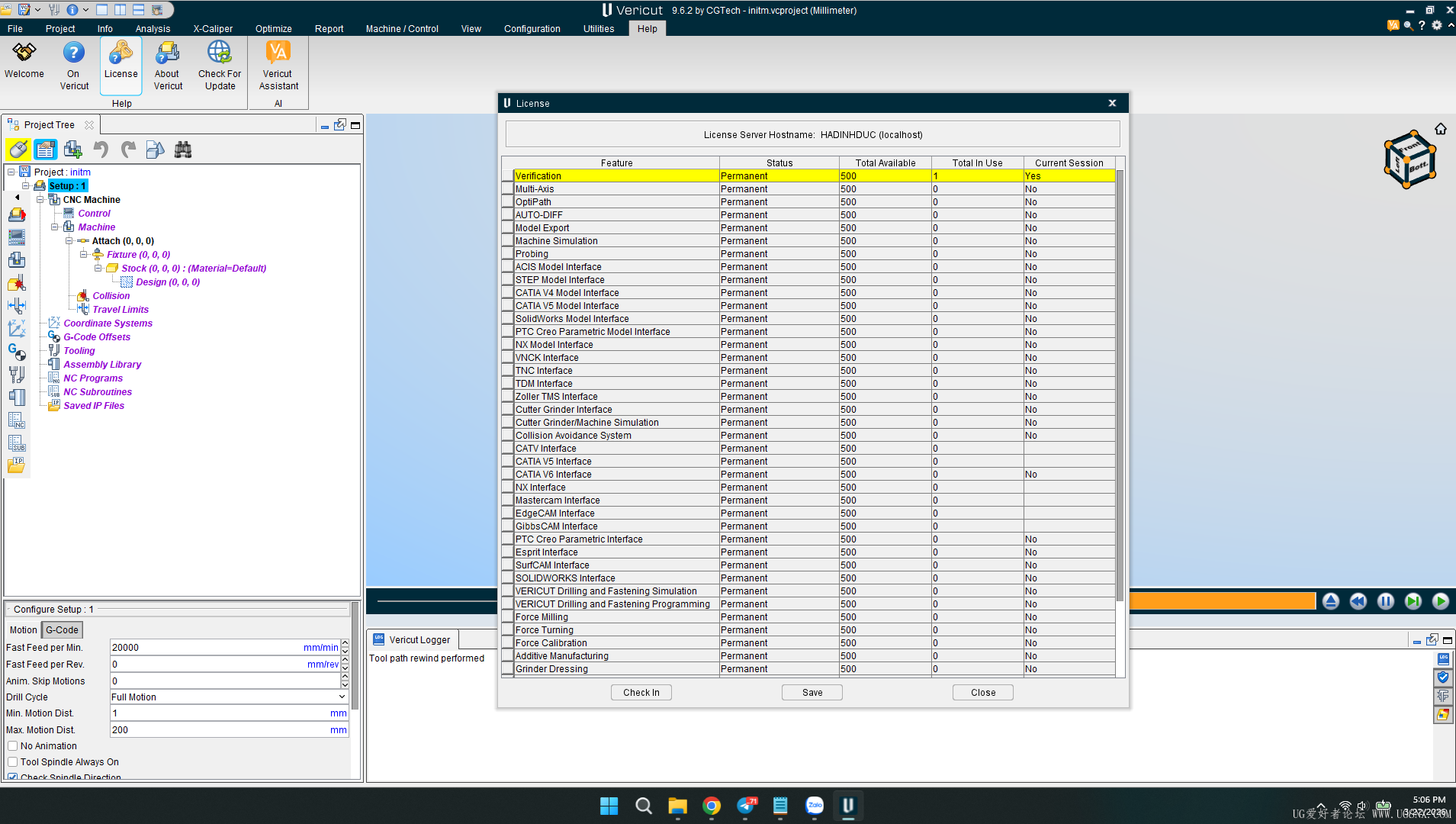Toggle the Configure panel icon in Project Tree toolbar
Screen dimensions: 1456x824
pos(46,150)
